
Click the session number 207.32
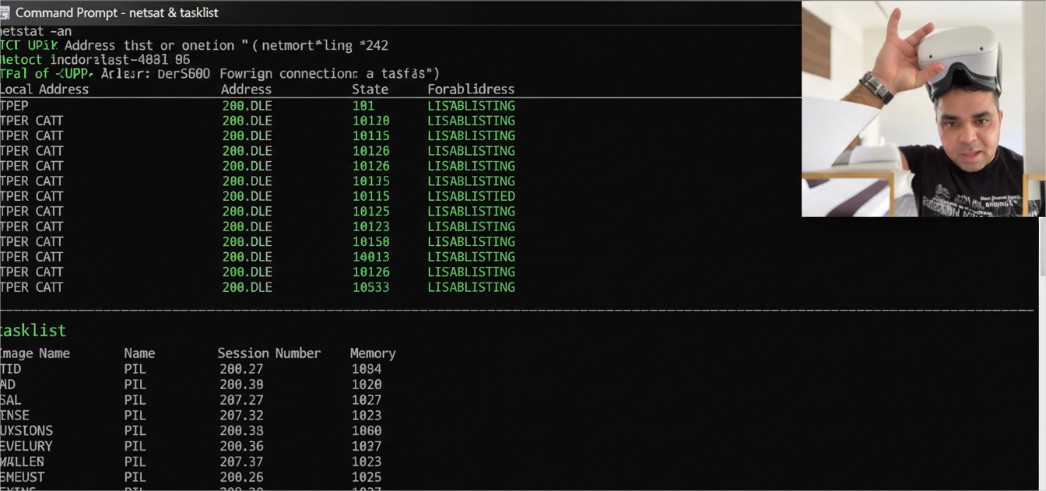click(x=241, y=415)
